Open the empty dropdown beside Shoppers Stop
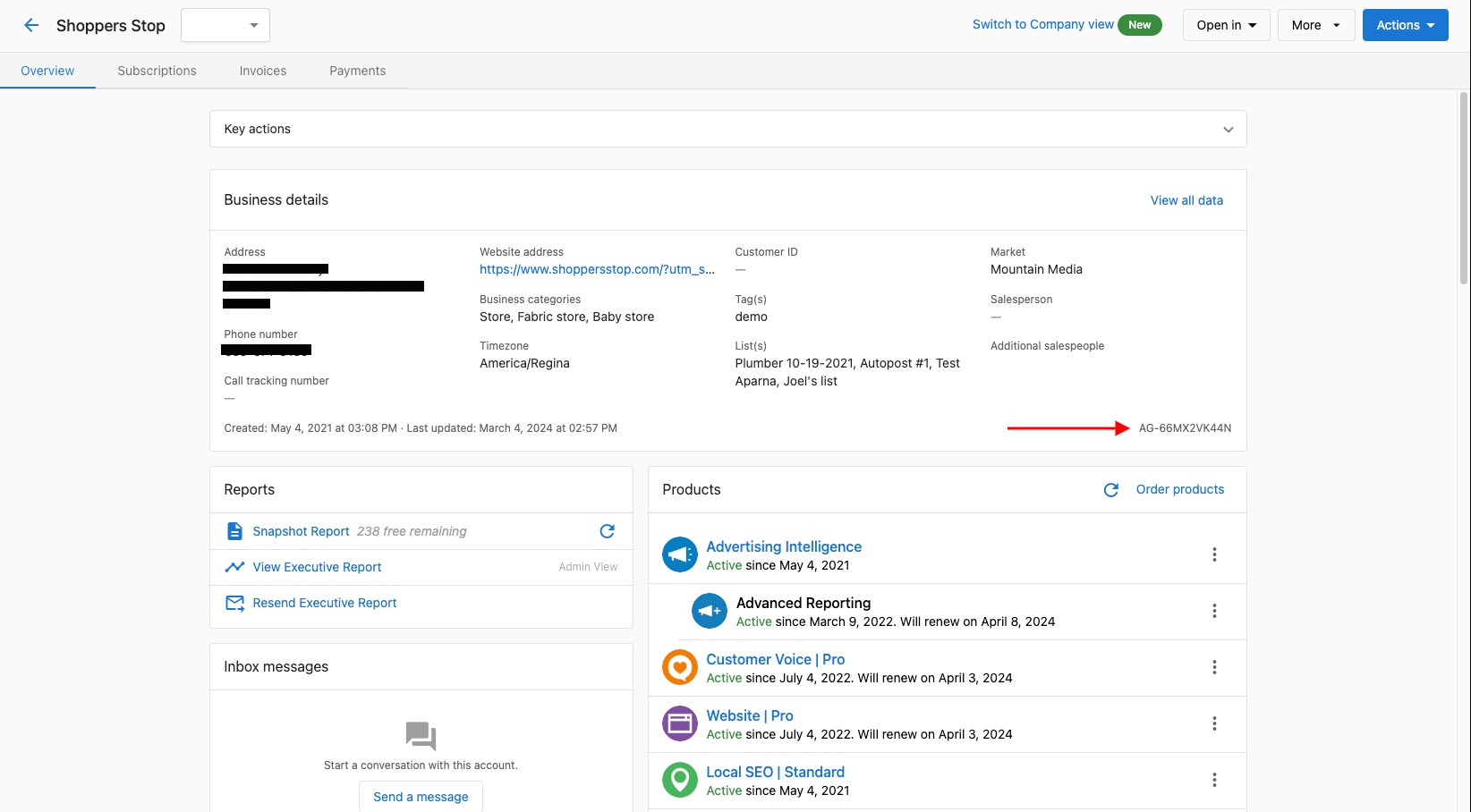 point(225,25)
